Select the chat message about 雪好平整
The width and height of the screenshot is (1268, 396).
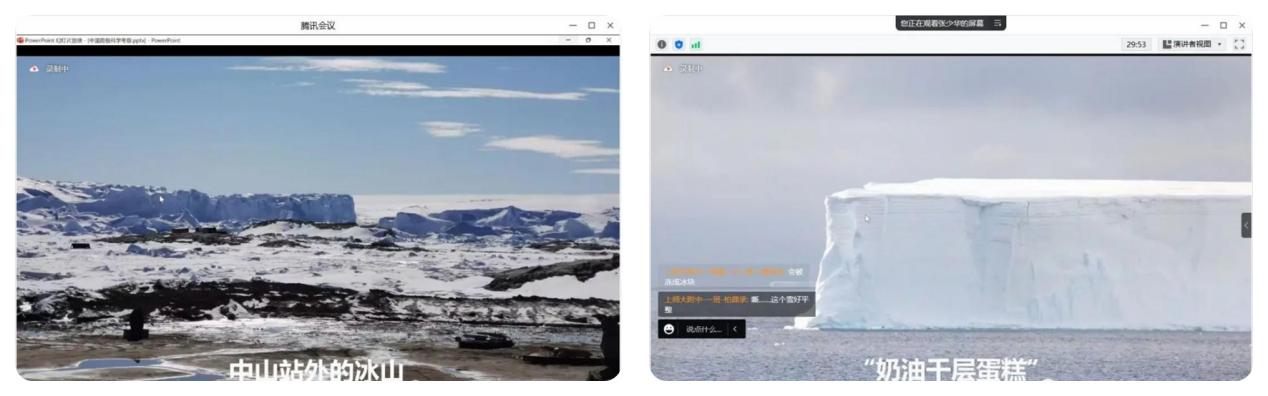tap(737, 304)
